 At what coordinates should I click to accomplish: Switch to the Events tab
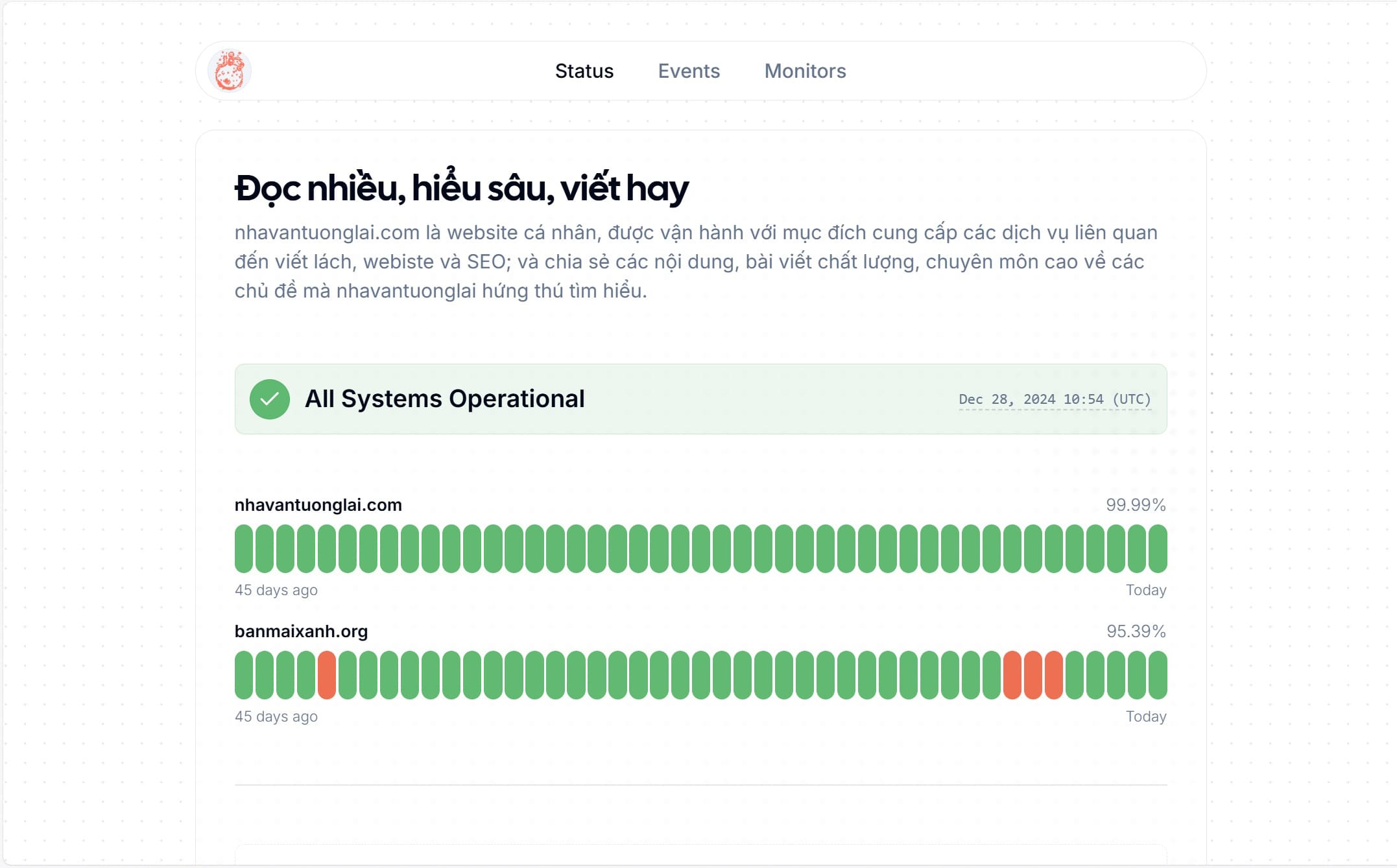(689, 71)
